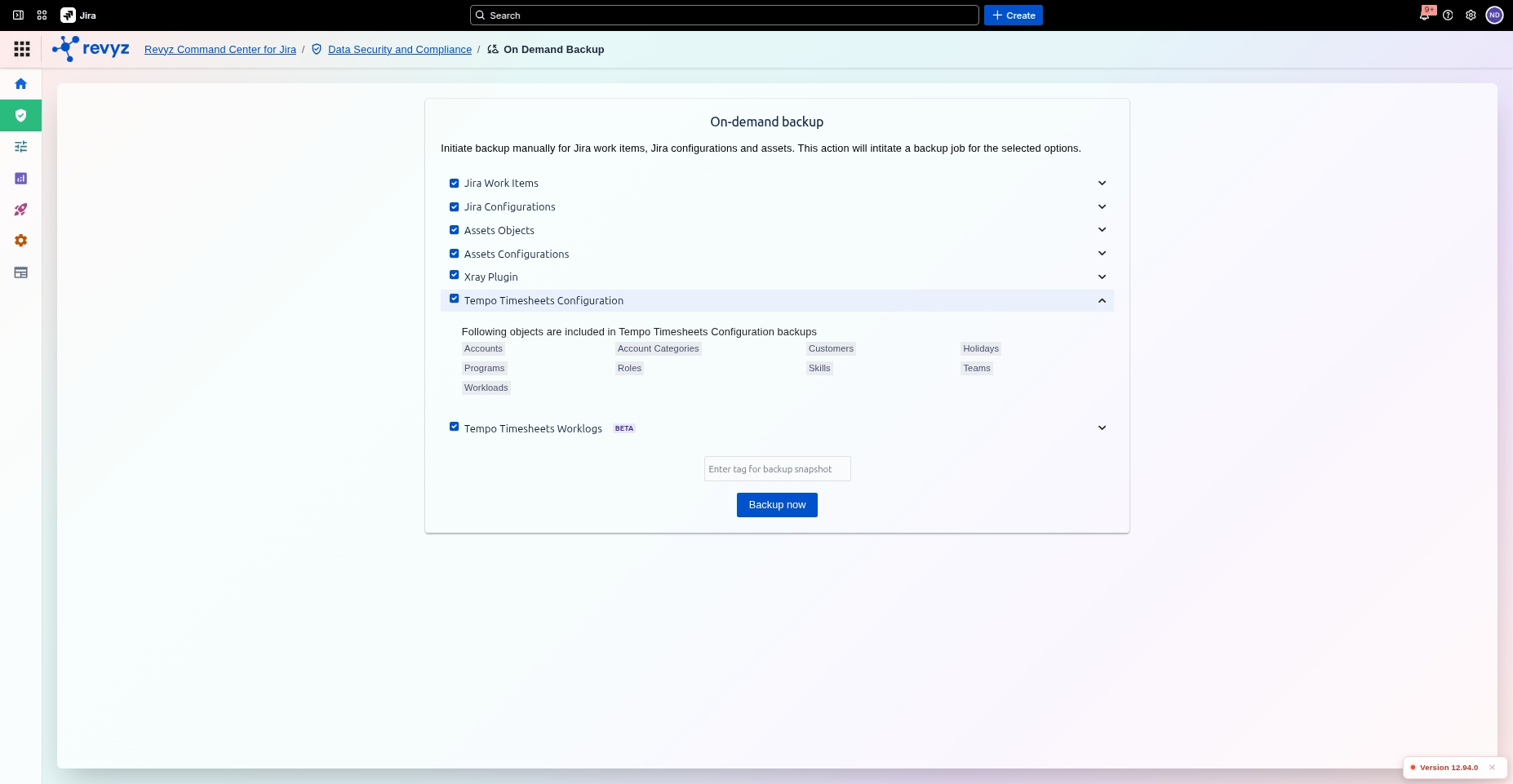Select the green shield sidebar icon
This screenshot has height=784, width=1513.
[21, 116]
